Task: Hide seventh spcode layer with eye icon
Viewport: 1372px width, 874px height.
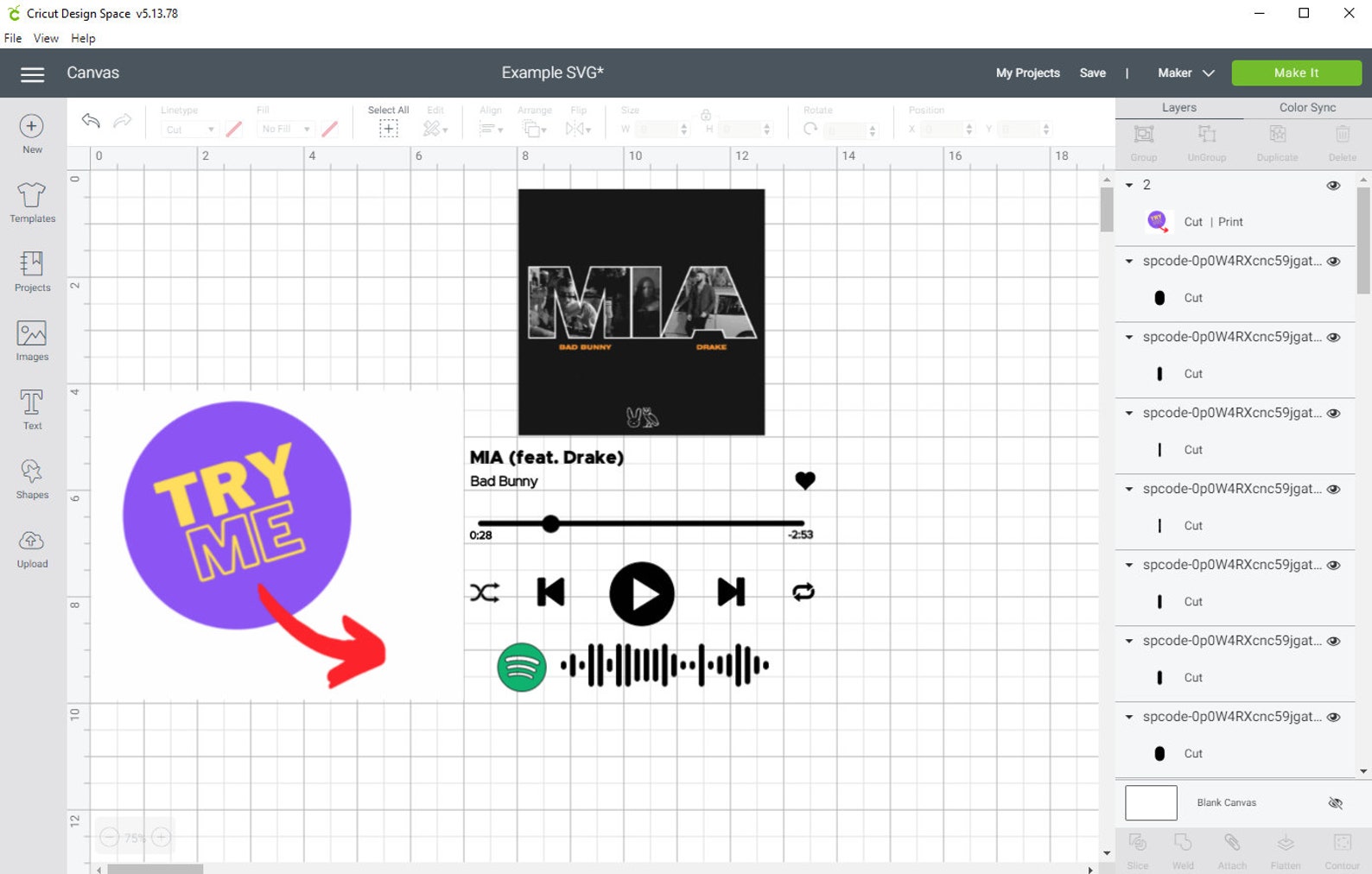Action: pyautogui.click(x=1333, y=718)
